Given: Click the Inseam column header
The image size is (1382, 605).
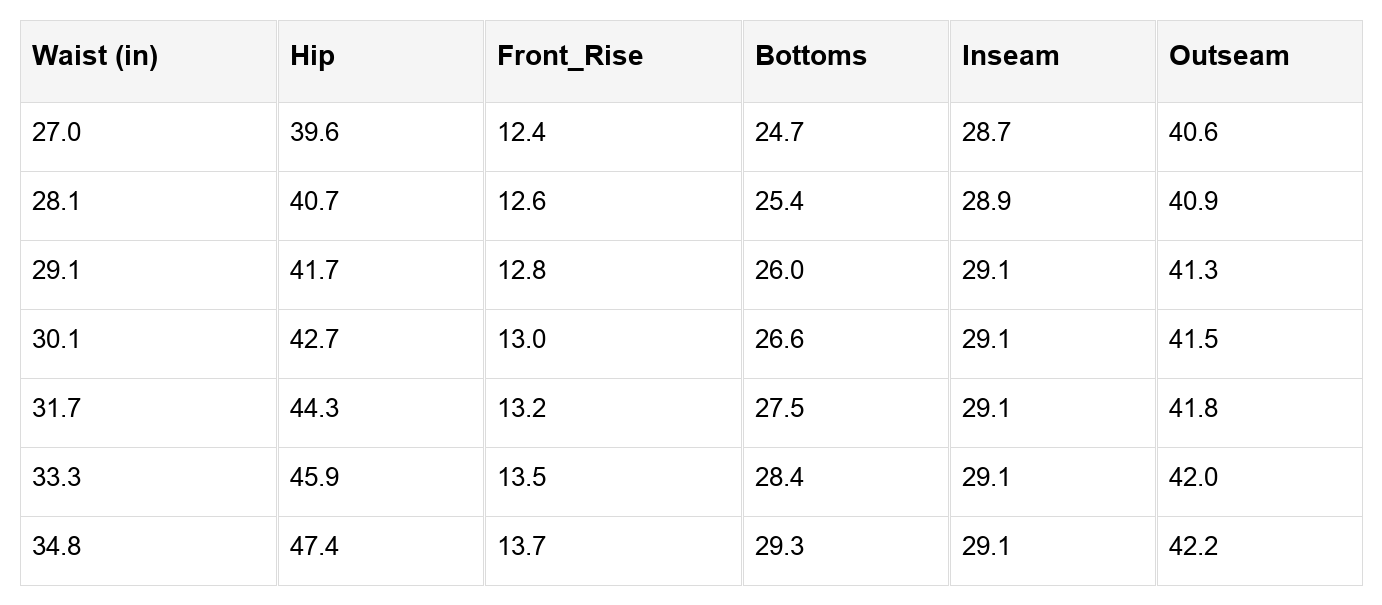Looking at the screenshot, I should (x=1010, y=56).
